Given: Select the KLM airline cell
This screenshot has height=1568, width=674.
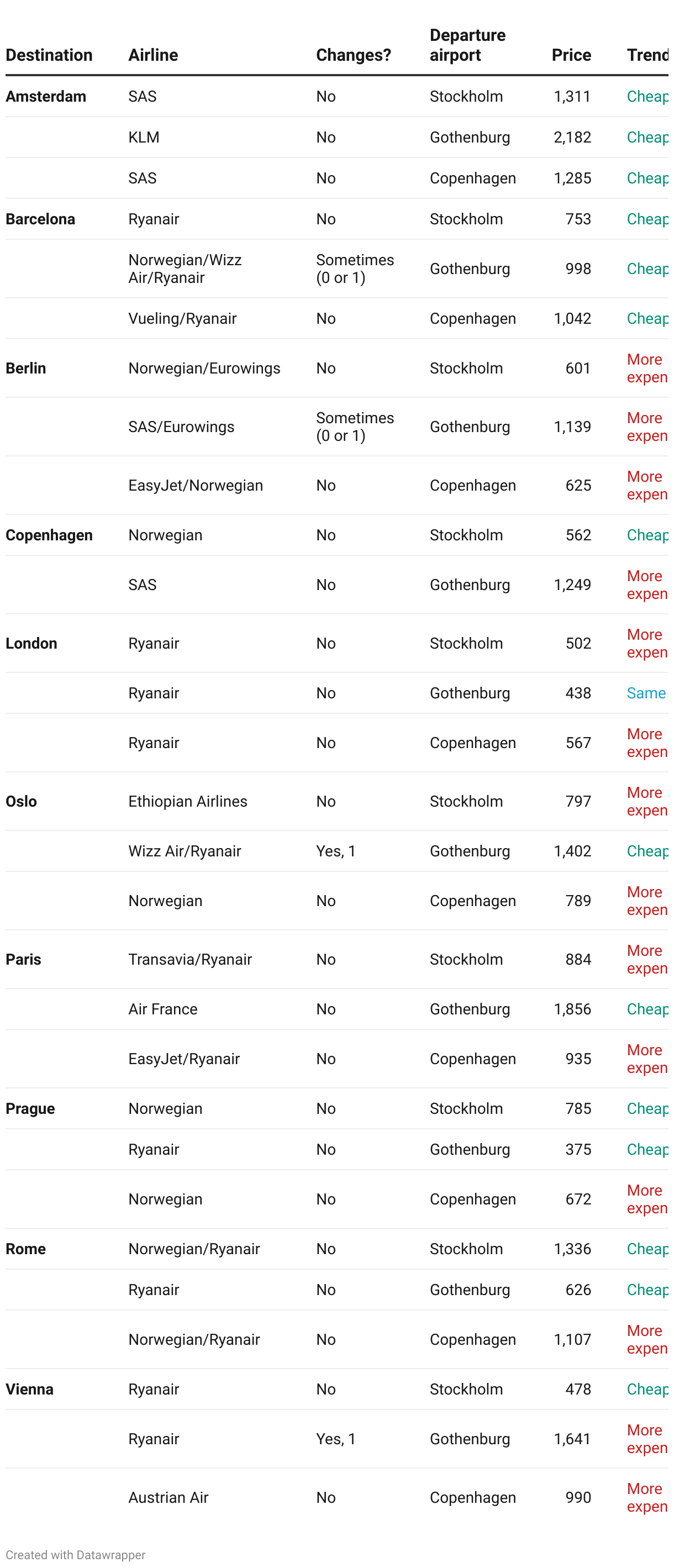Looking at the screenshot, I should [x=145, y=138].
